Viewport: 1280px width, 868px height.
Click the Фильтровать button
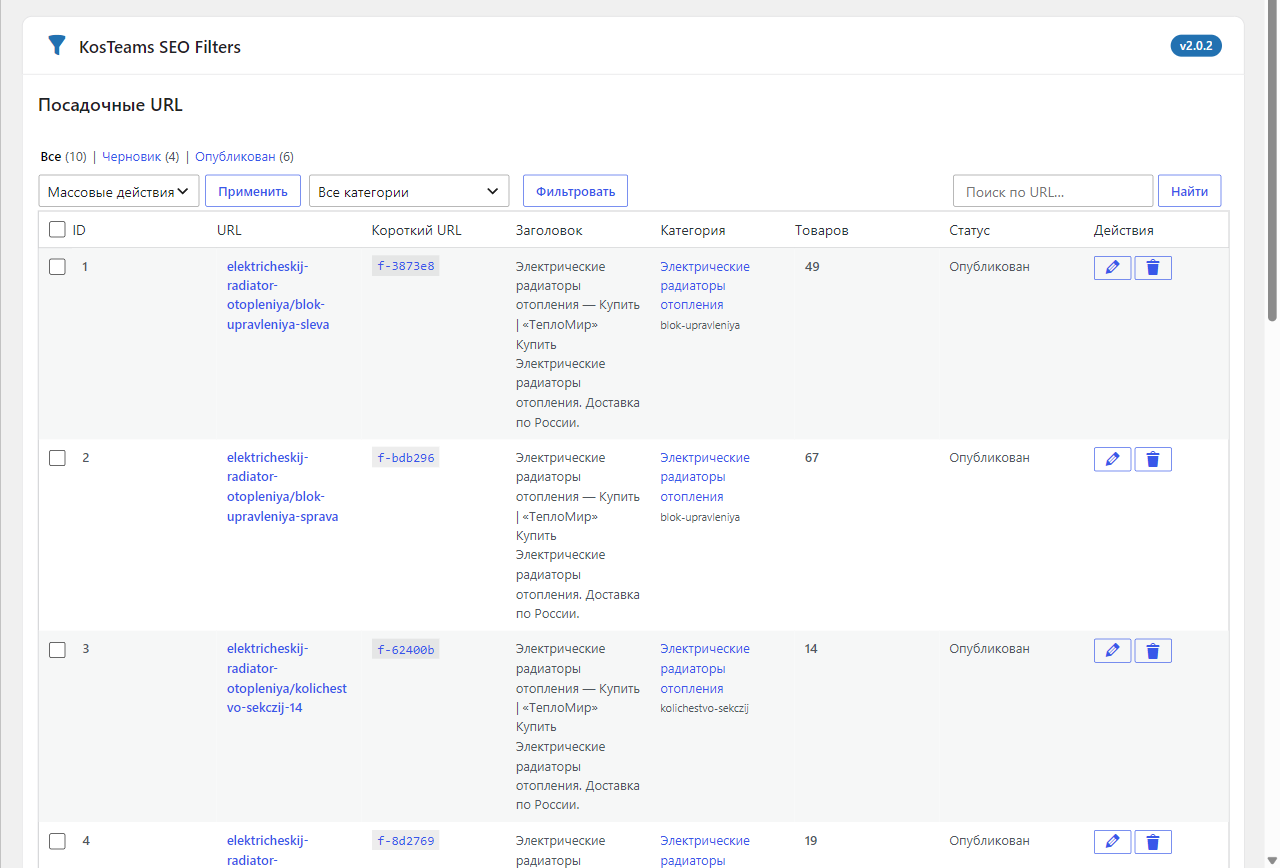pos(575,191)
